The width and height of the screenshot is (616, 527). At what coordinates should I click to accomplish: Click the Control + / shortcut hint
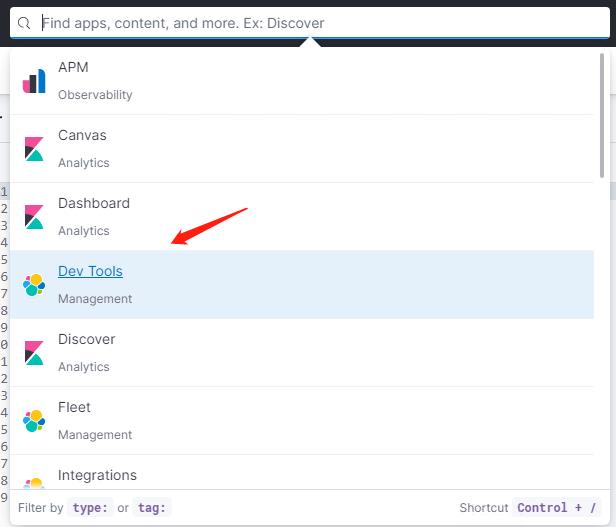click(556, 508)
